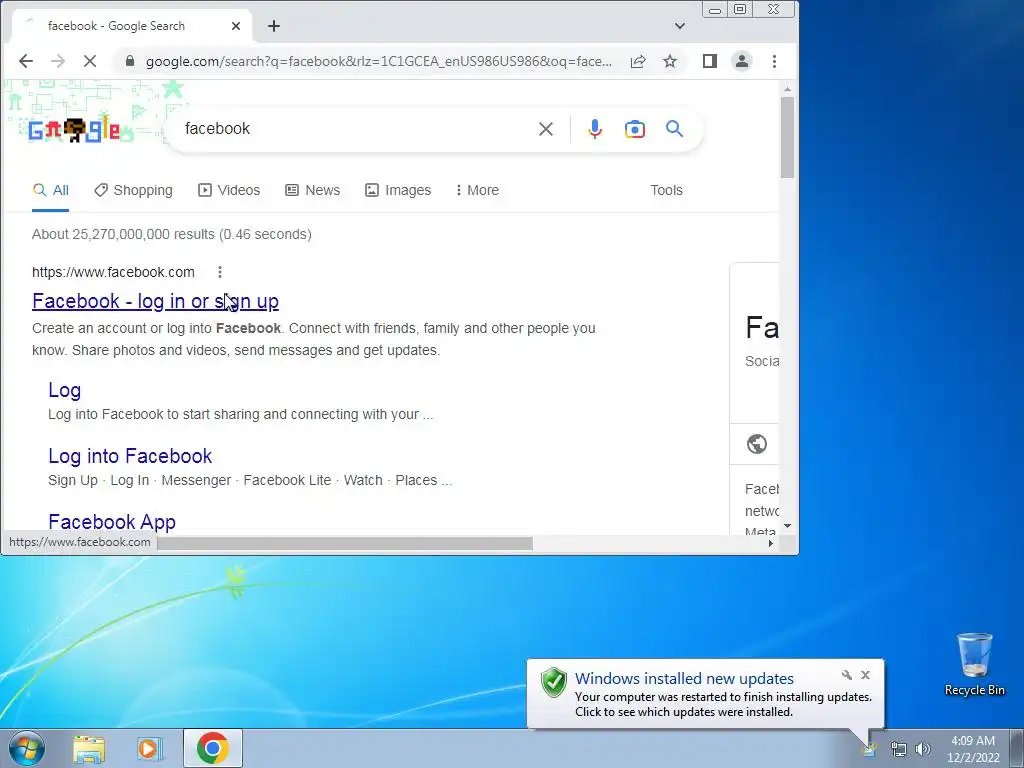Open Chrome side panel

click(x=710, y=61)
